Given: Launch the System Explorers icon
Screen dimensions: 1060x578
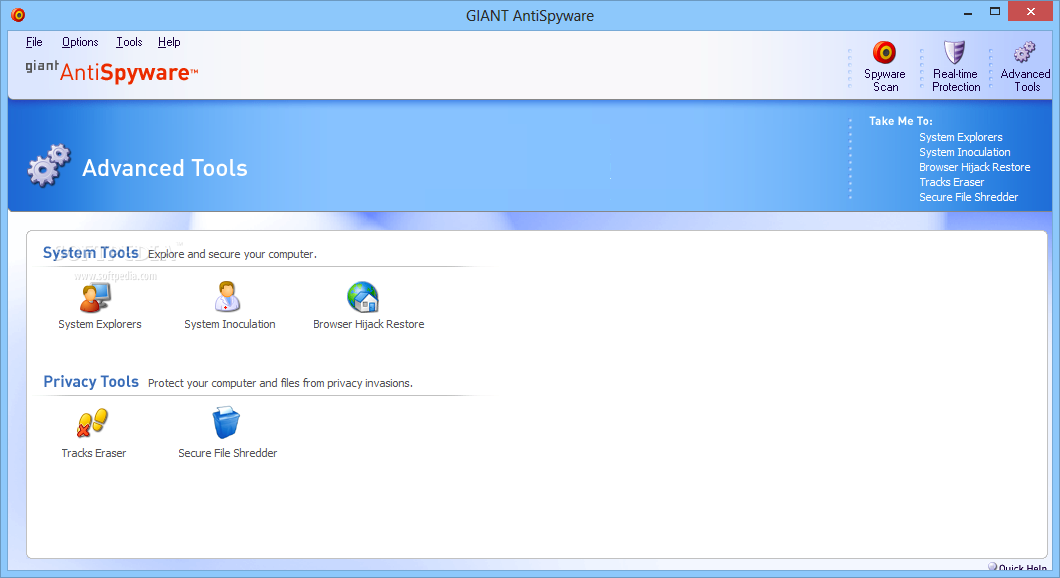Looking at the screenshot, I should pyautogui.click(x=95, y=297).
